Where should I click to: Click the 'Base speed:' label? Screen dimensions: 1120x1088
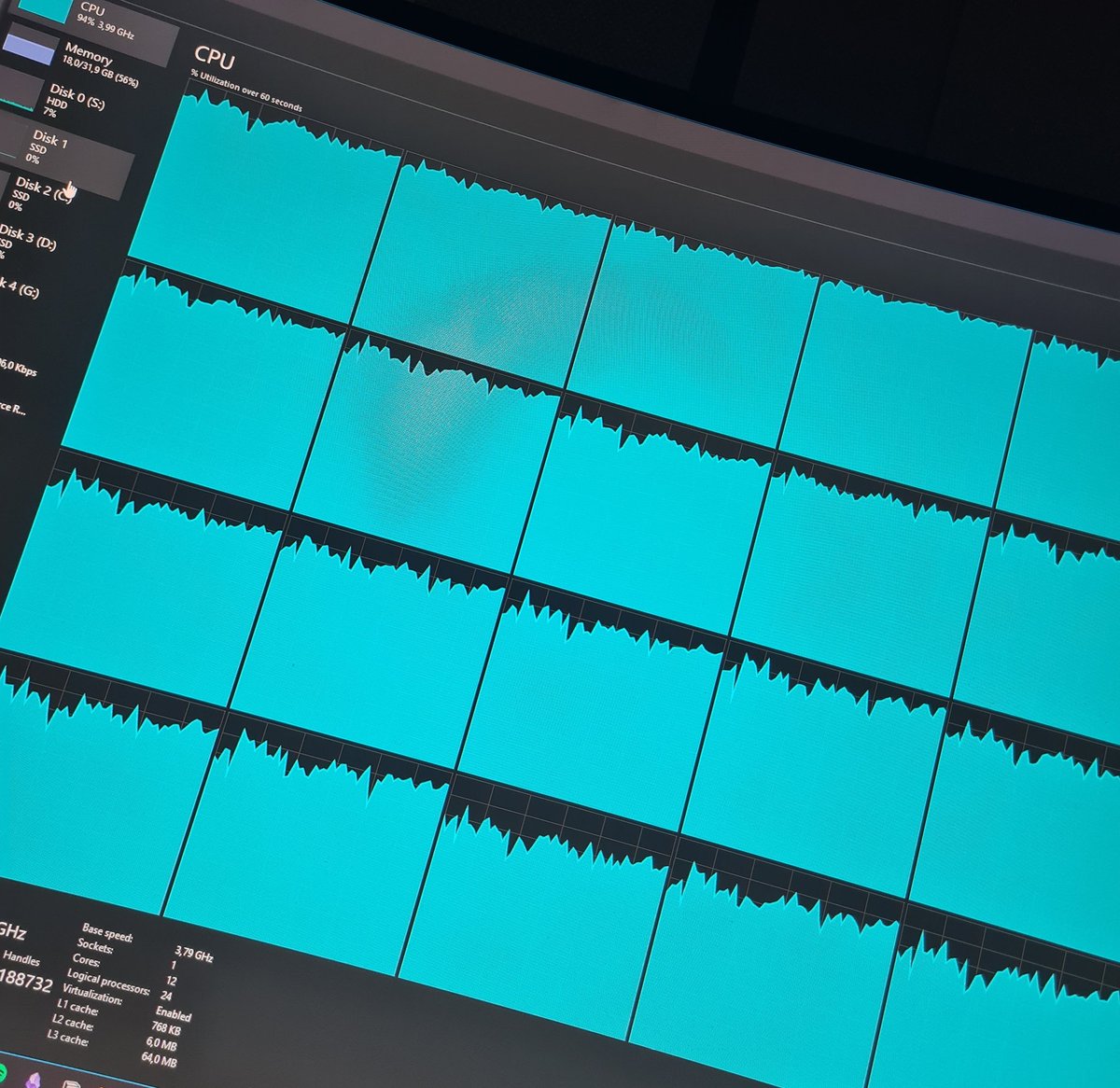point(107,932)
